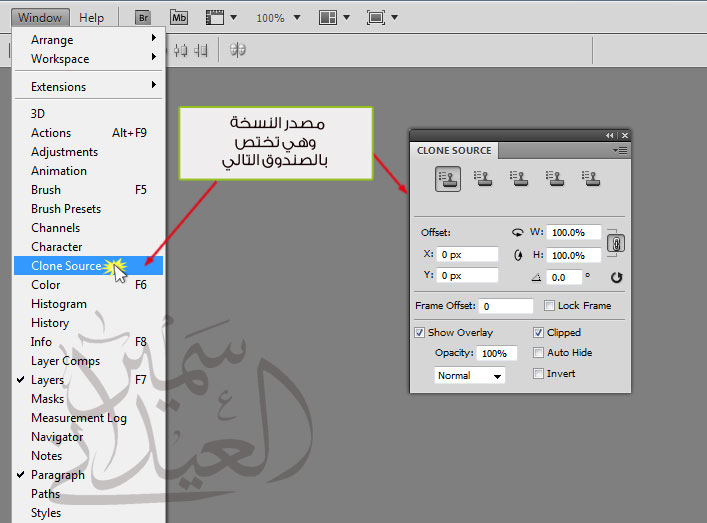
Task: Click the overlay Opacity field
Action: (x=497, y=354)
